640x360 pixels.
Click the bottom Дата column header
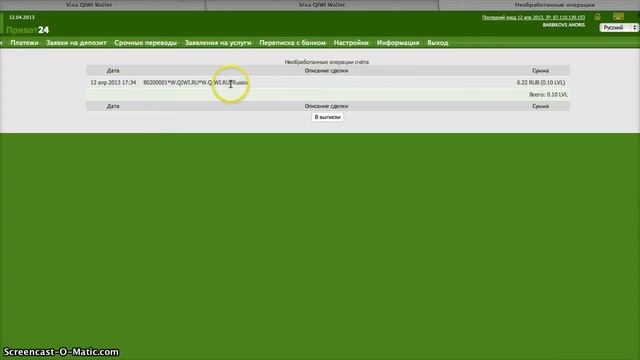(x=113, y=106)
